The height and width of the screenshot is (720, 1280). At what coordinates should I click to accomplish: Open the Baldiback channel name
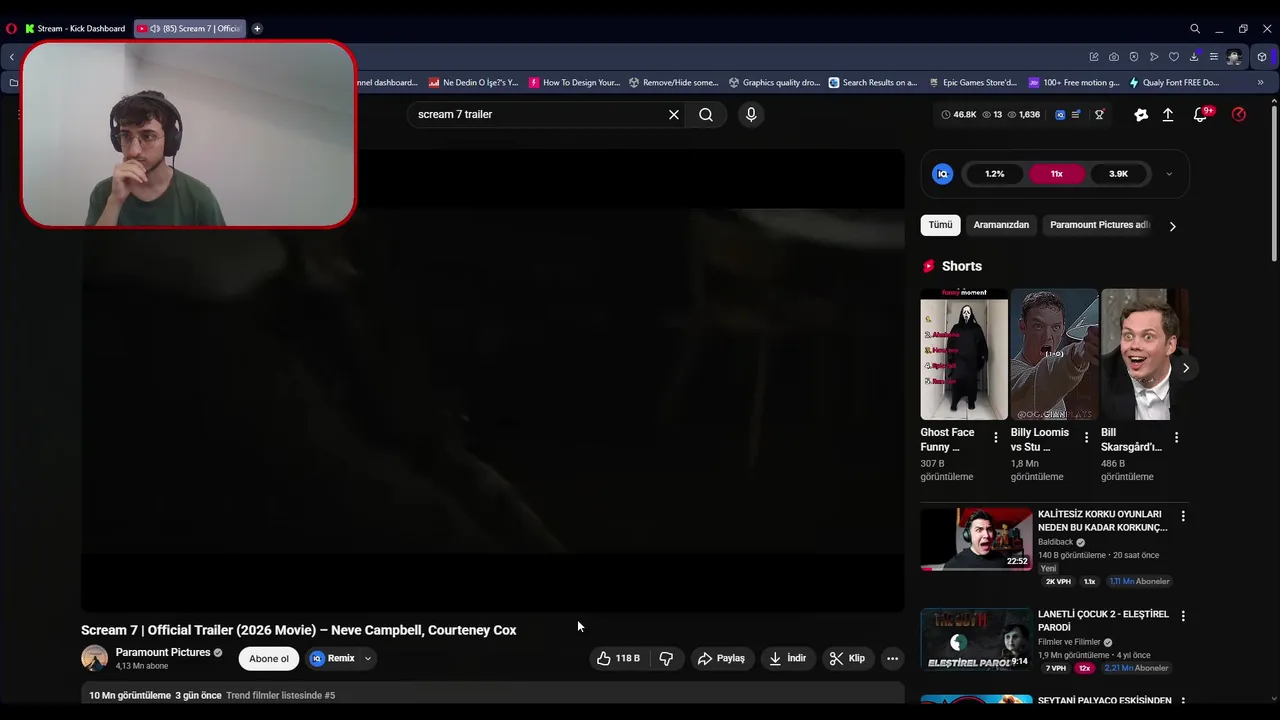(x=1055, y=542)
